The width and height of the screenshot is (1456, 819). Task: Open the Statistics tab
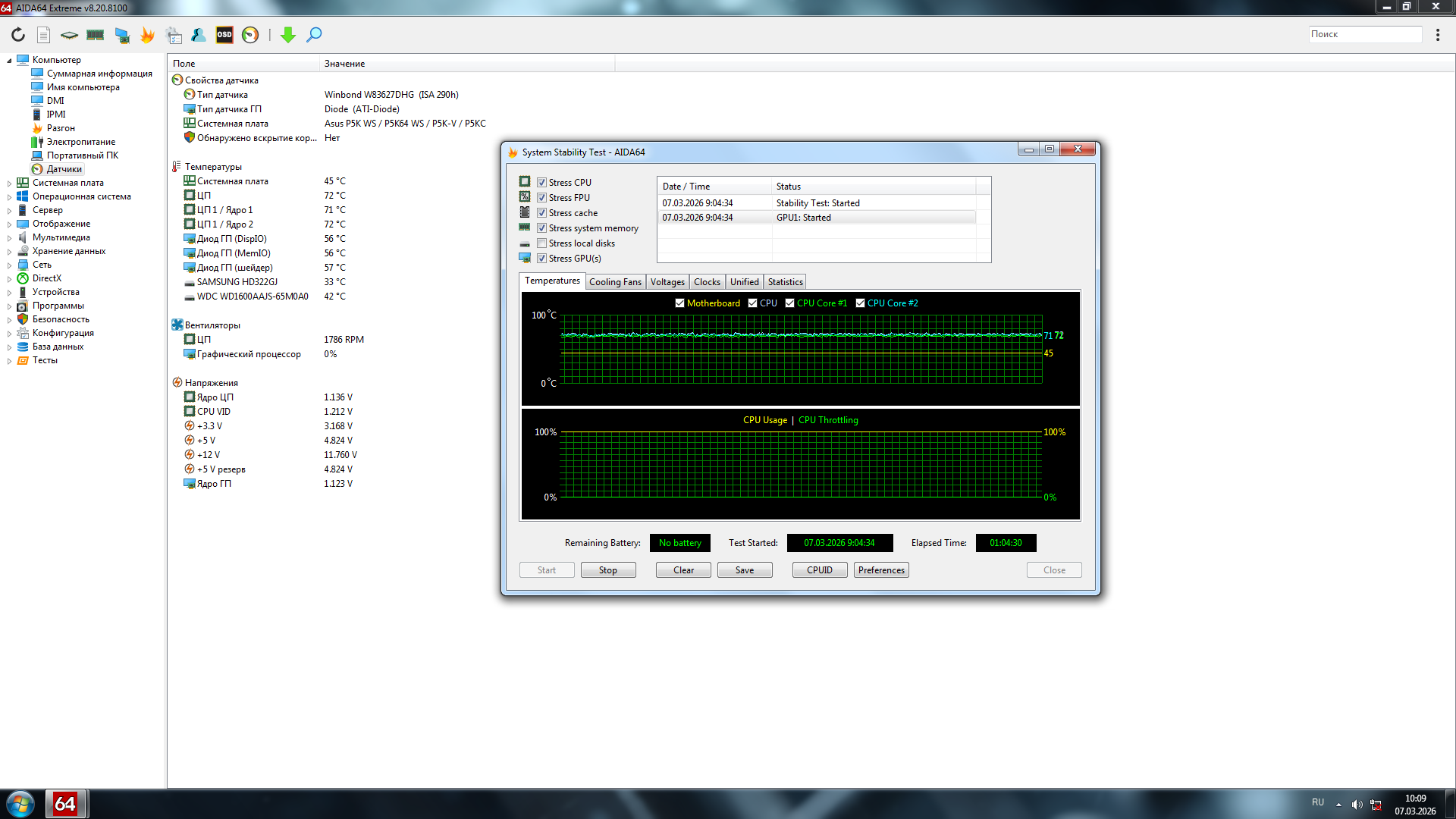click(785, 282)
